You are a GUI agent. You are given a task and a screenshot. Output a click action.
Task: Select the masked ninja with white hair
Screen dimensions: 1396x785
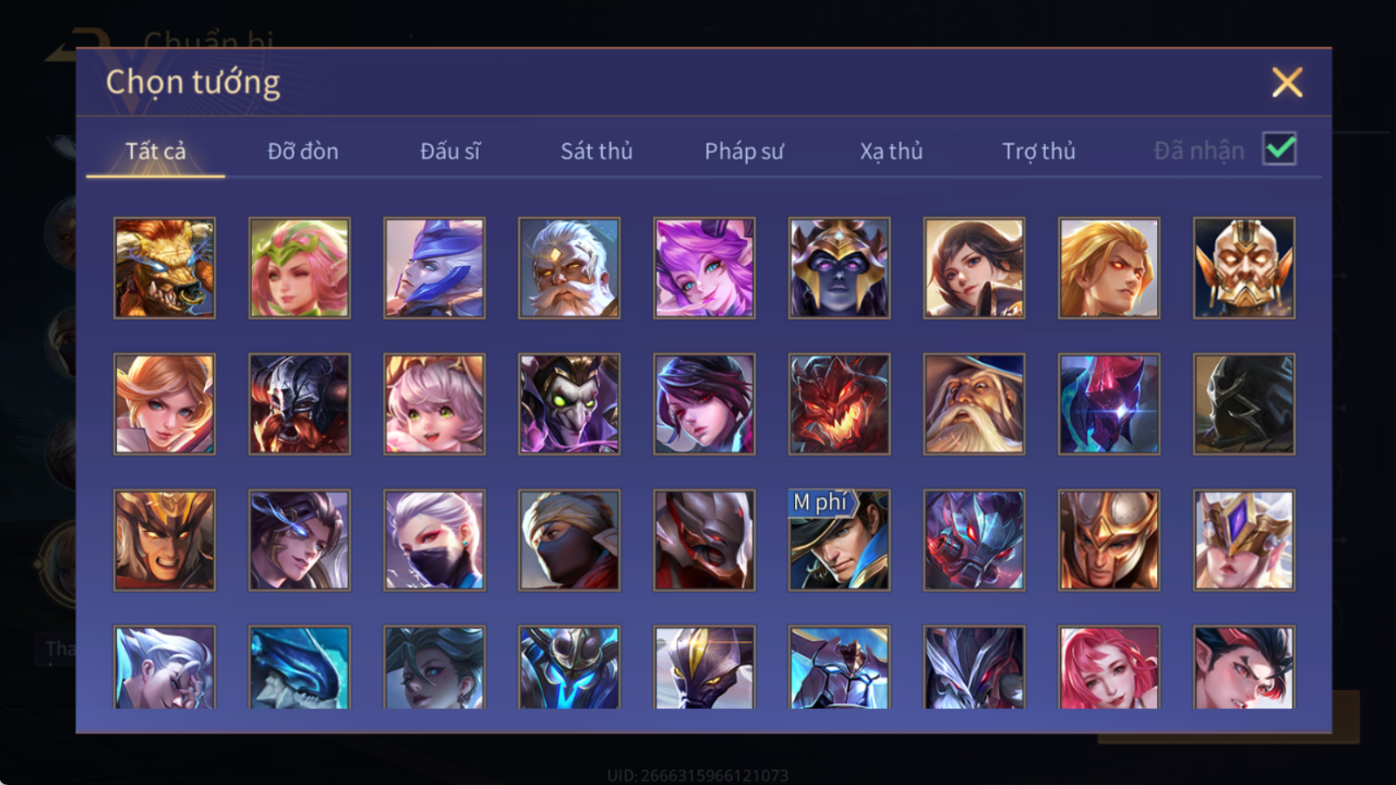434,540
